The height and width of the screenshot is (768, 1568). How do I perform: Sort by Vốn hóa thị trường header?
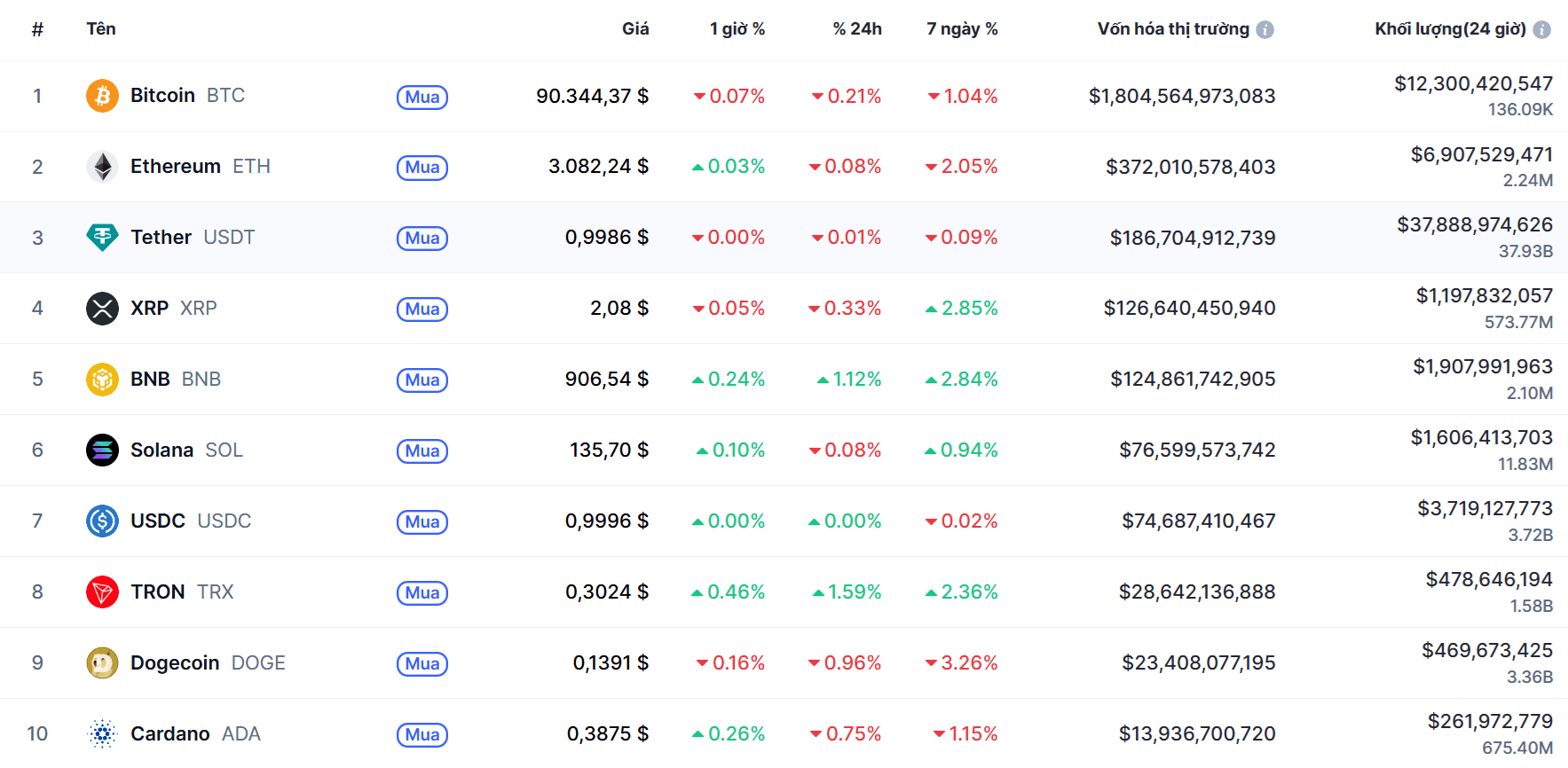coord(1173,28)
